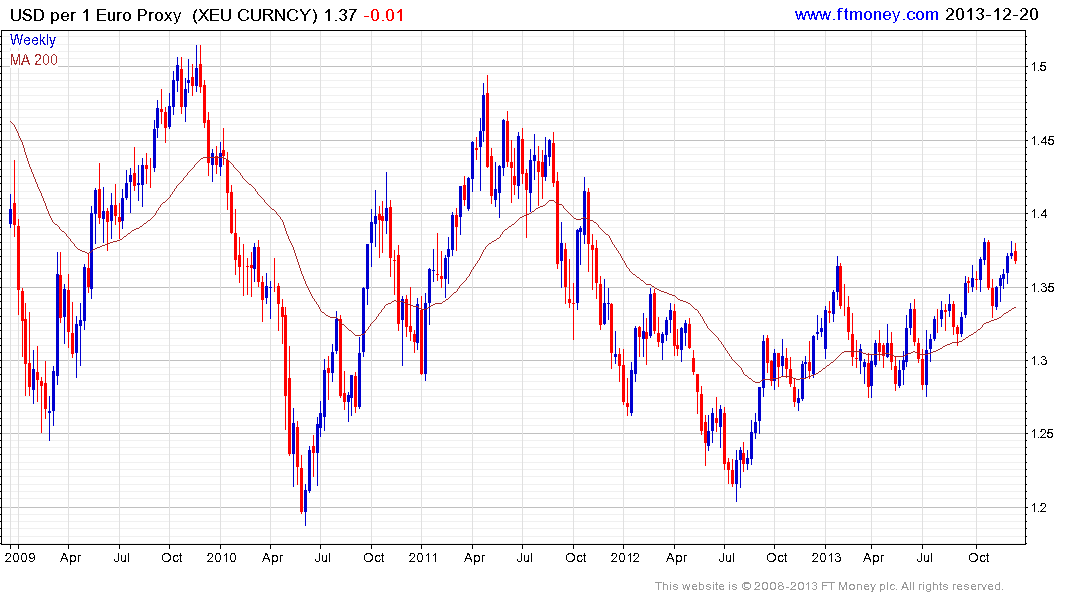Viewport: 1075px width, 600px height.
Task: Select the '(XEU CURNCY)' ticker text
Action: pos(255,15)
